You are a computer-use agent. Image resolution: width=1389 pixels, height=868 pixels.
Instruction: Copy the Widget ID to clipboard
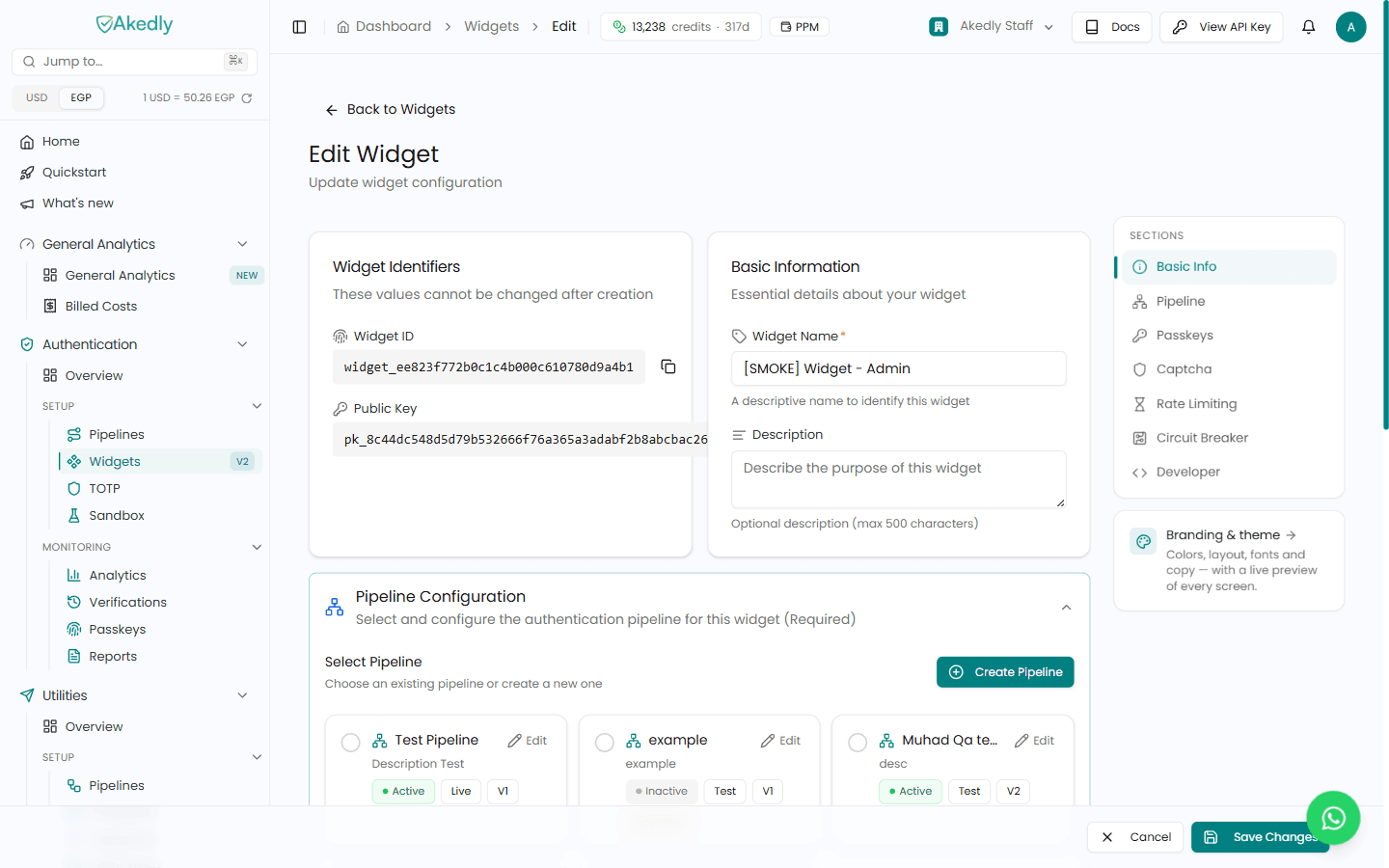point(668,366)
